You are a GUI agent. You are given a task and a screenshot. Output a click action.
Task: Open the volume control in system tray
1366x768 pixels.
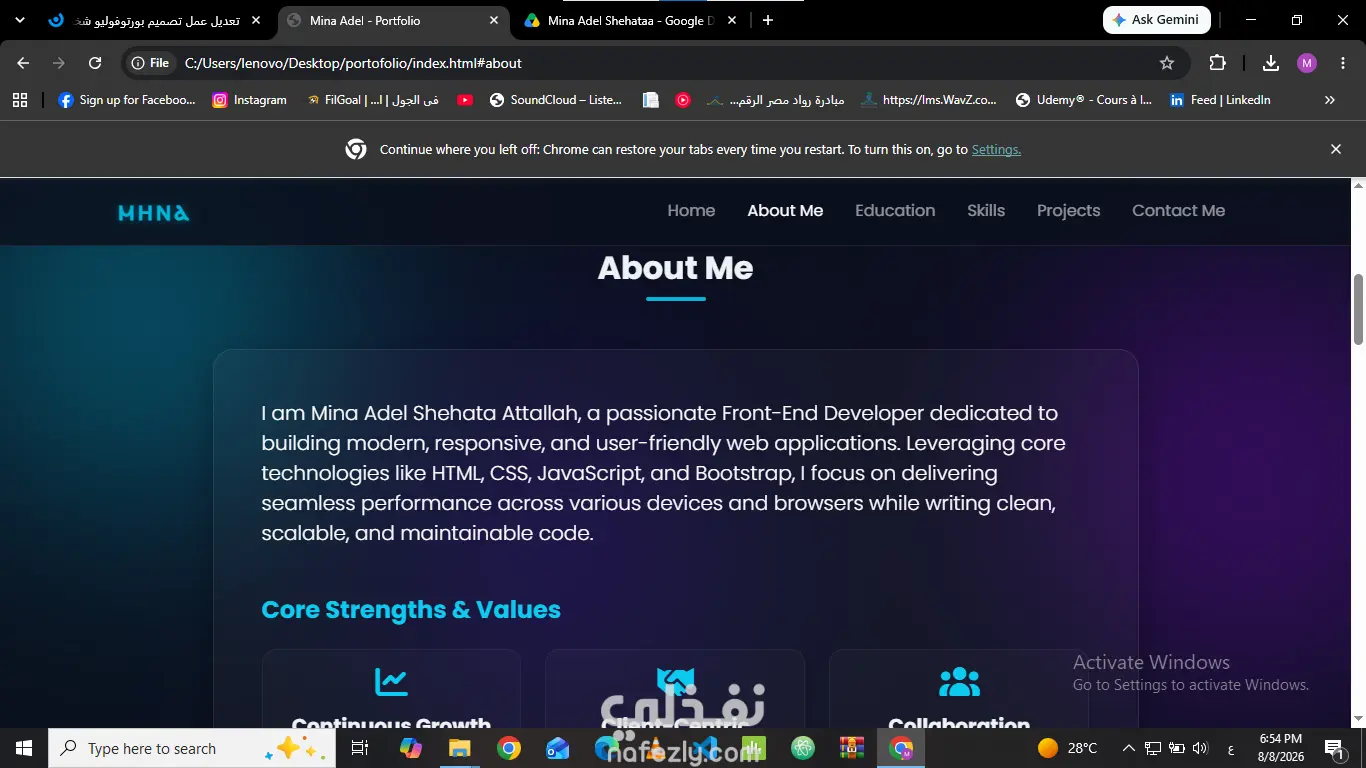click(1201, 748)
